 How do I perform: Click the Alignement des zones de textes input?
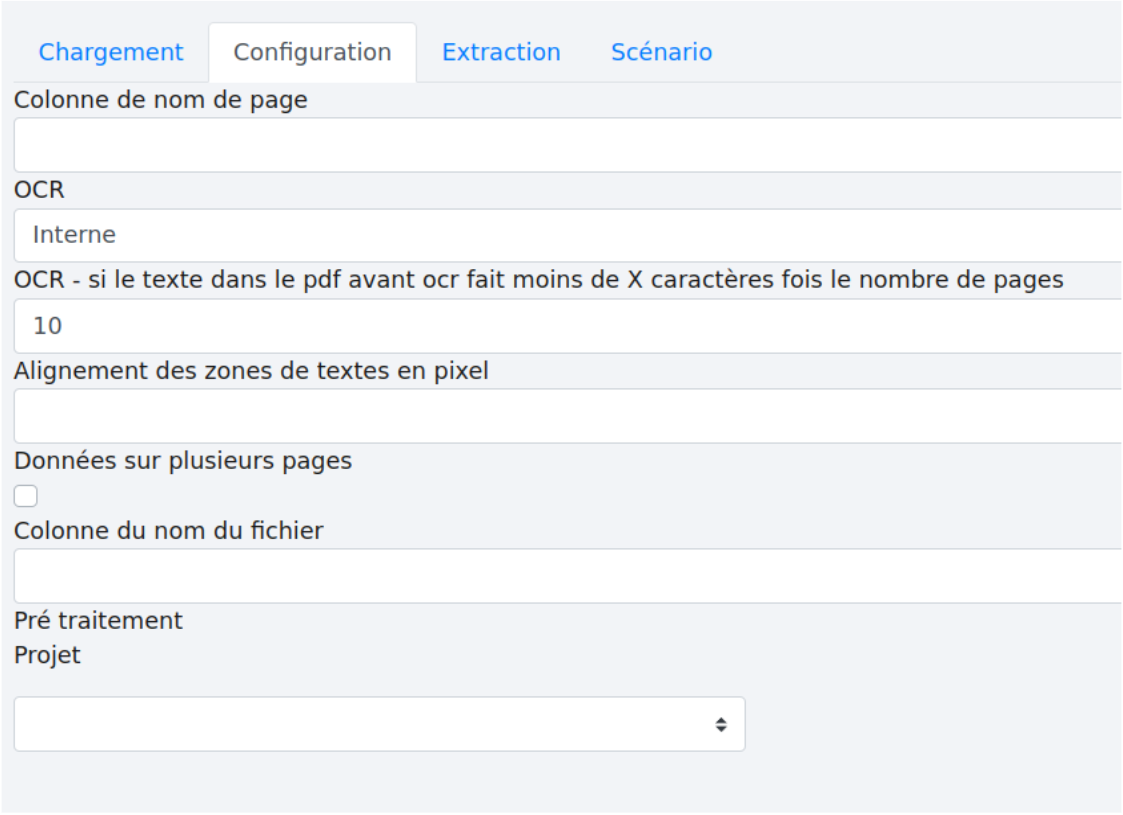[566, 416]
